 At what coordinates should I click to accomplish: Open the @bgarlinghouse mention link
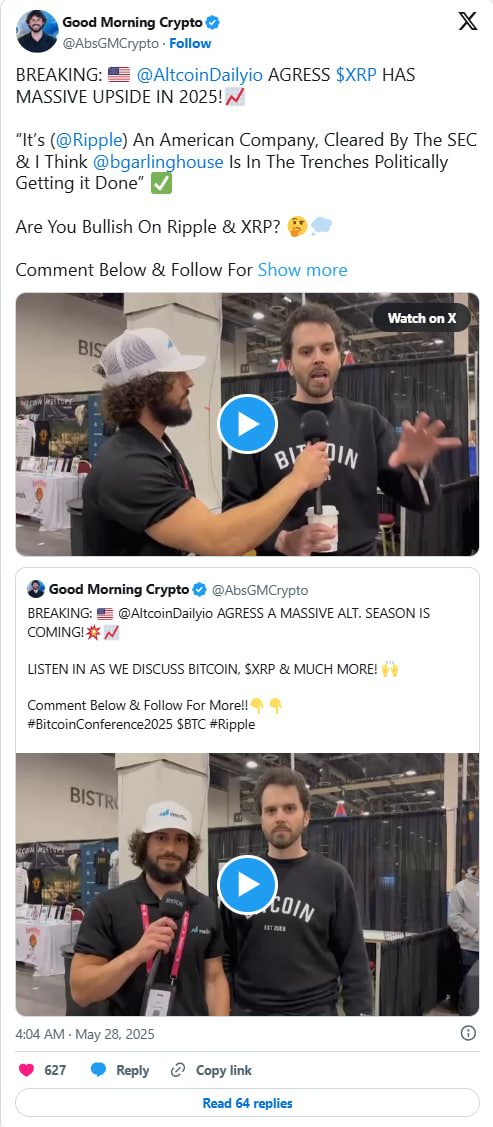pyautogui.click(x=168, y=162)
